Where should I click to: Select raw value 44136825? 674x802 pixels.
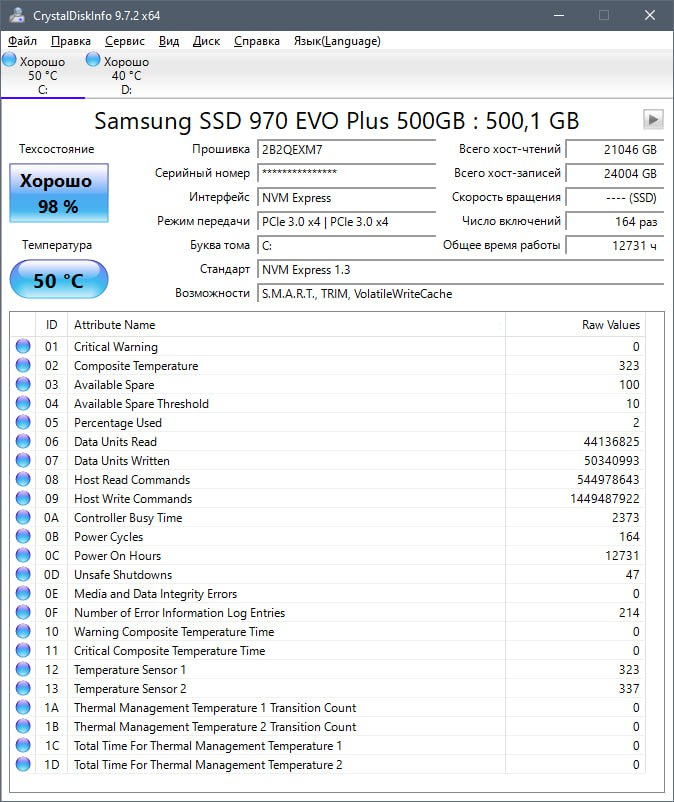pos(611,441)
